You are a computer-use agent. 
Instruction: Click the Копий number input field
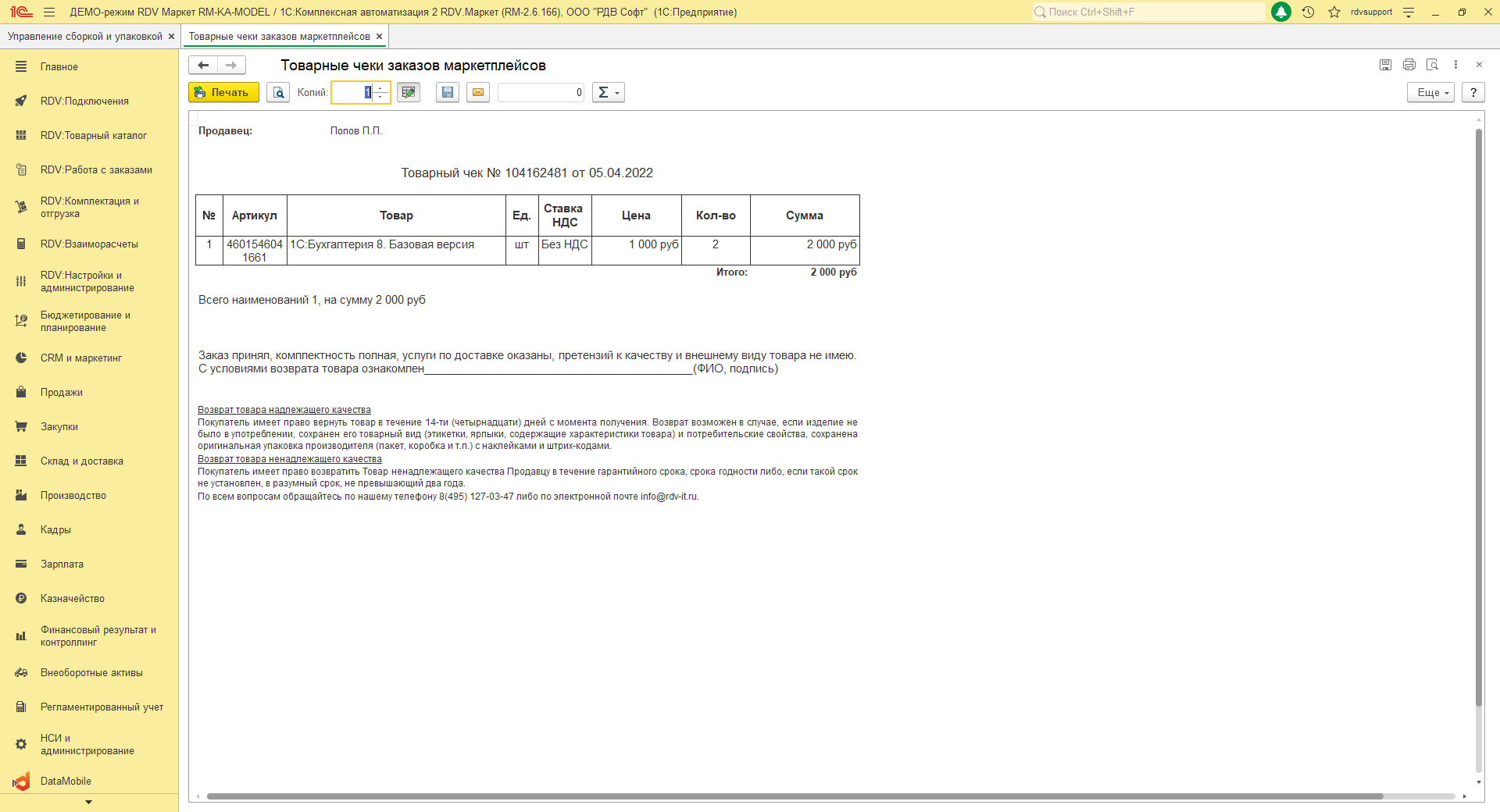[x=353, y=92]
